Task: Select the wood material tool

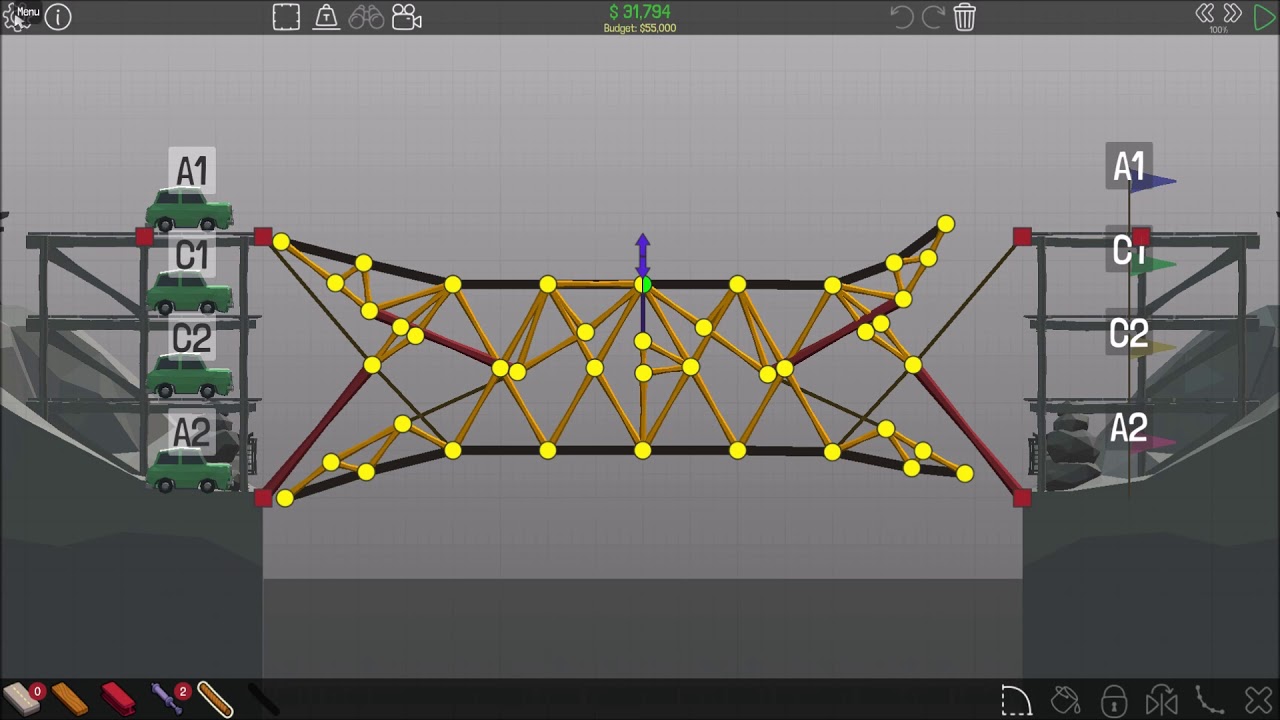Action: pyautogui.click(x=70, y=699)
